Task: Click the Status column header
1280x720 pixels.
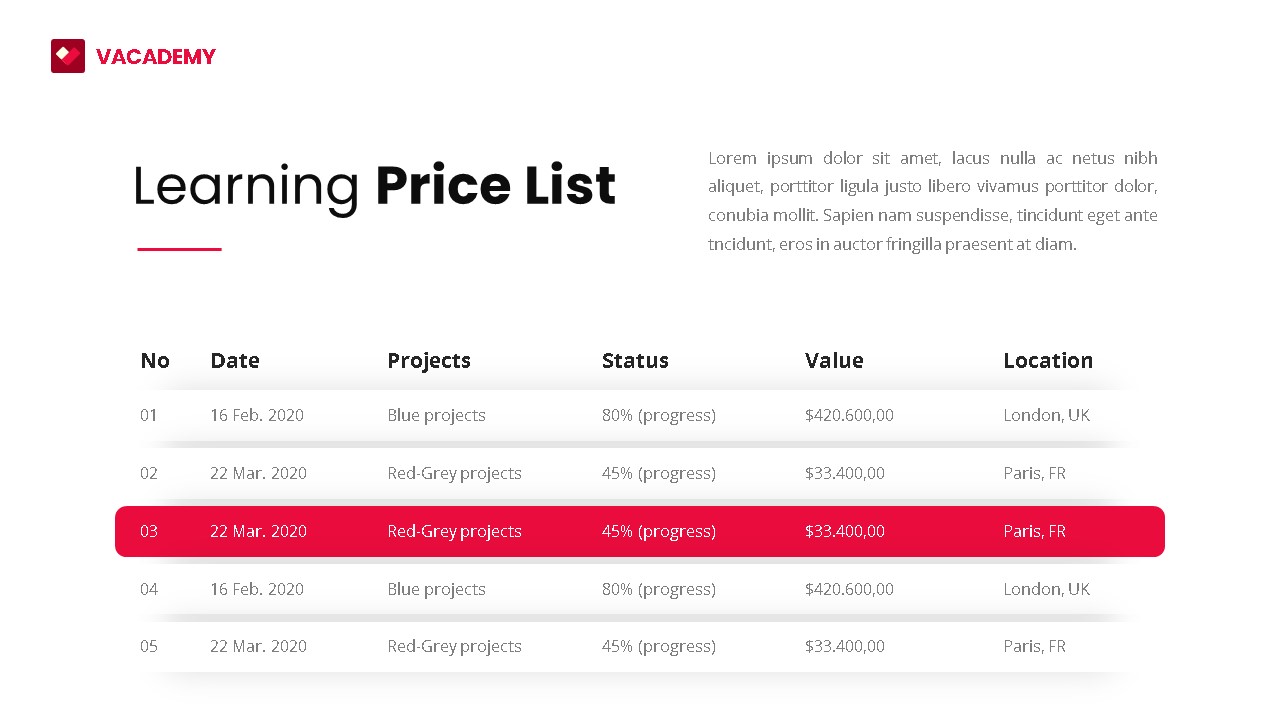Action: point(635,360)
